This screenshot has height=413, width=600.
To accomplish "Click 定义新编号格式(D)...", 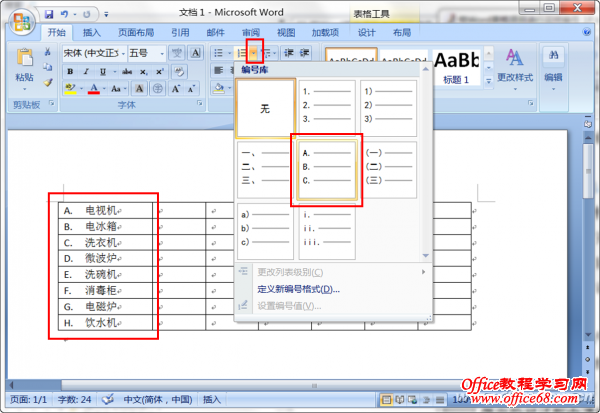I will 298,289.
